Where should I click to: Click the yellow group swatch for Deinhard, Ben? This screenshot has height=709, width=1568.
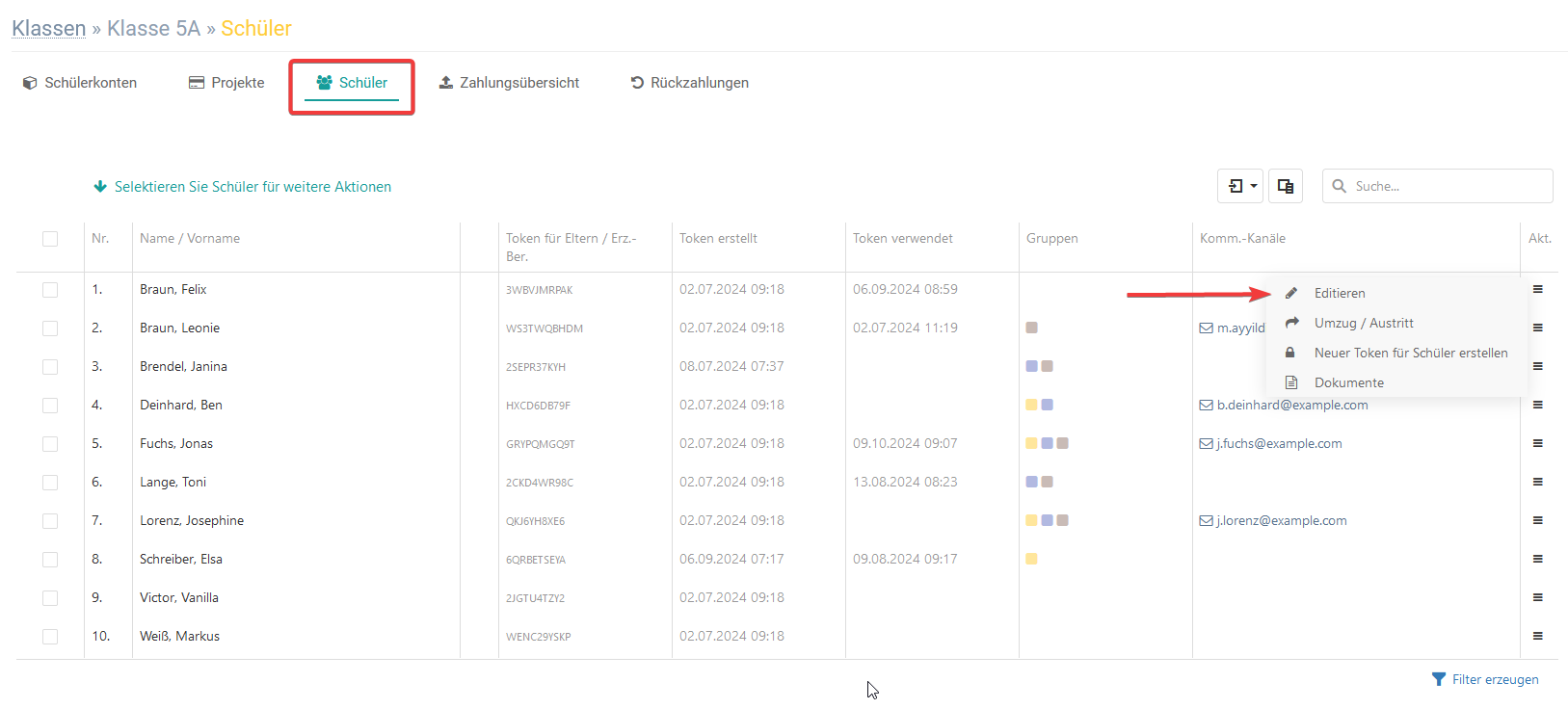tap(1031, 405)
